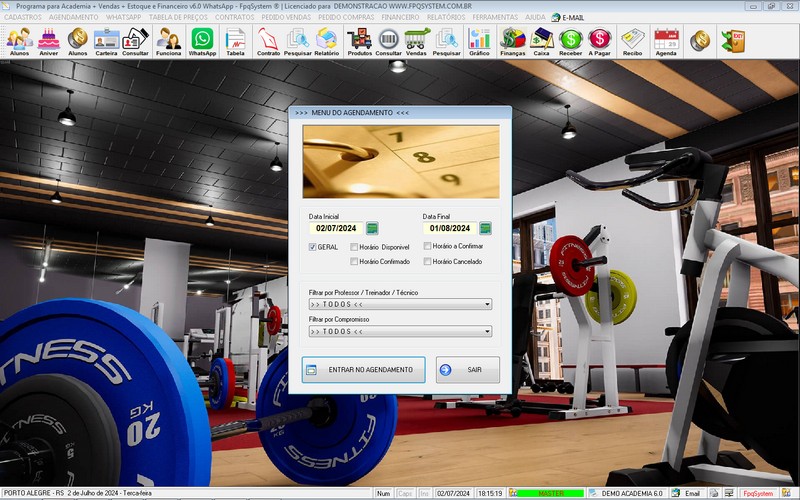This screenshot has width=800, height=500.
Task: Open the Contrato pen icon
Action: point(268,42)
